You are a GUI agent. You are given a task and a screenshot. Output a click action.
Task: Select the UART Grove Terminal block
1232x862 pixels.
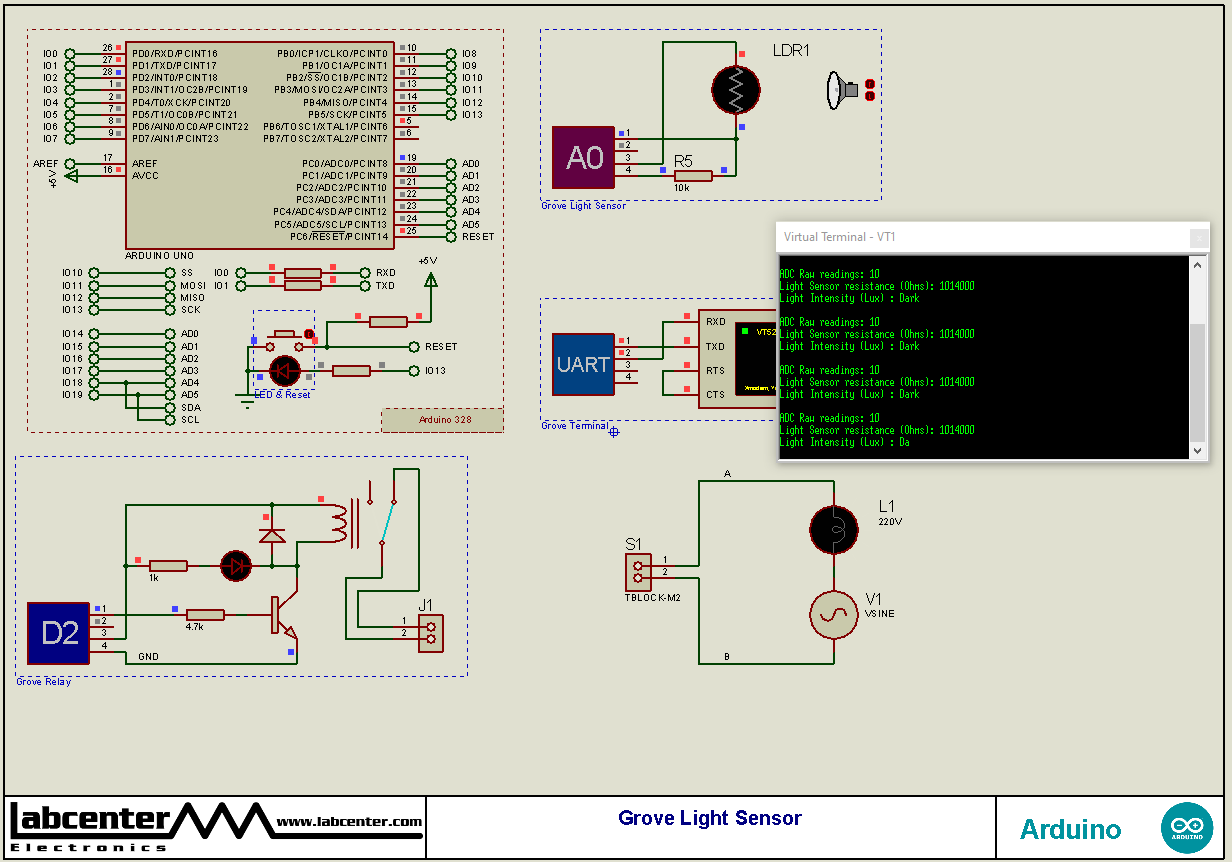coord(583,365)
